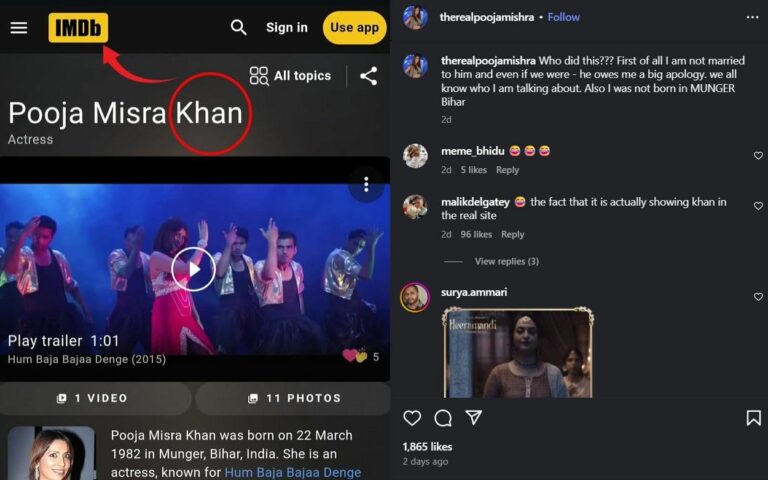Open All topics selector
This screenshot has width=768, height=480.
point(290,76)
